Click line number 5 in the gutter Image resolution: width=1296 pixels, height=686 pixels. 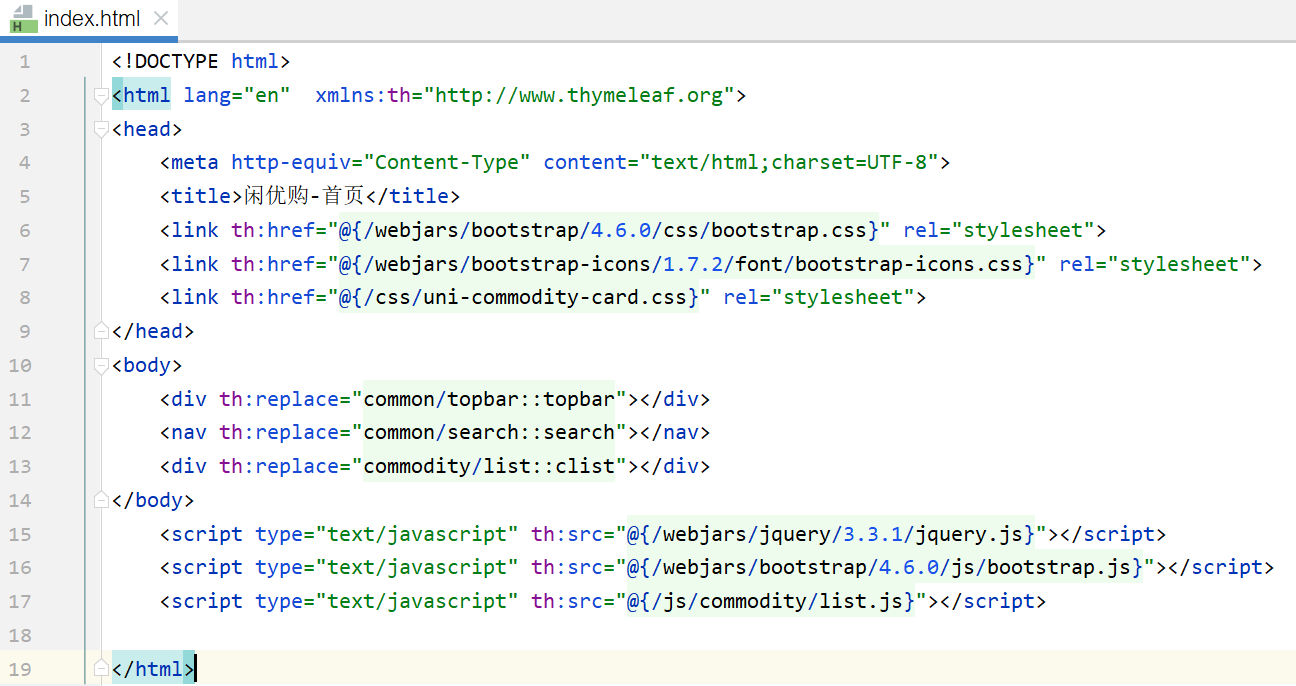click(24, 196)
